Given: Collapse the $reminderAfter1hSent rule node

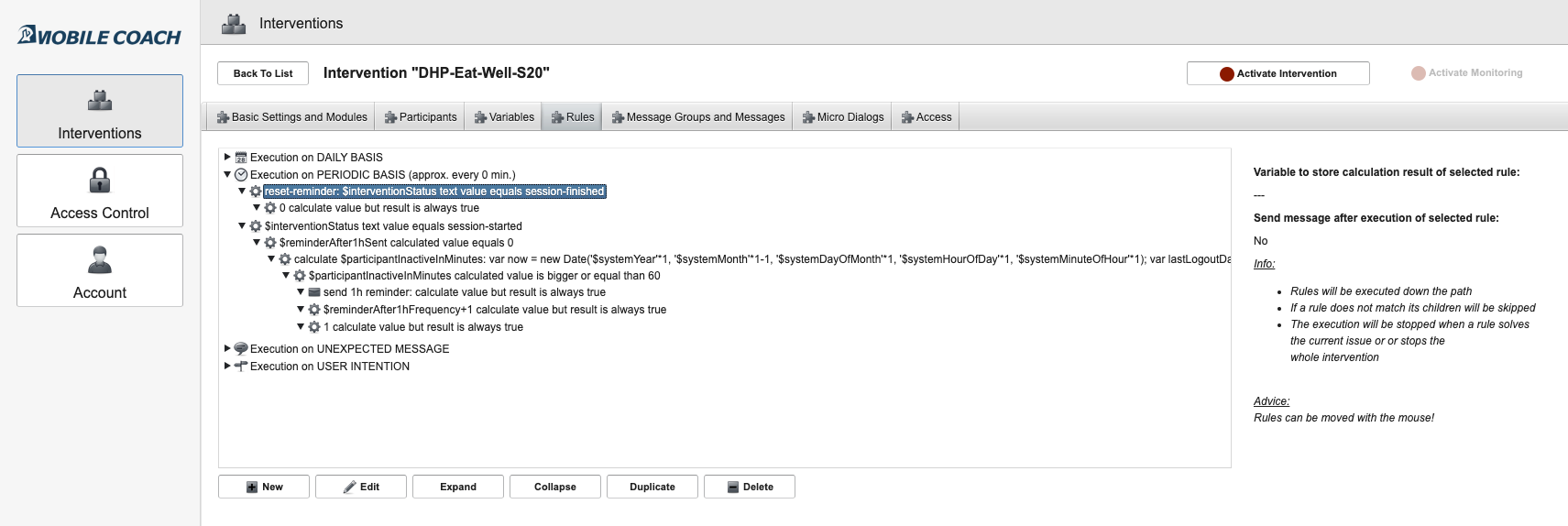Looking at the screenshot, I should [x=257, y=243].
